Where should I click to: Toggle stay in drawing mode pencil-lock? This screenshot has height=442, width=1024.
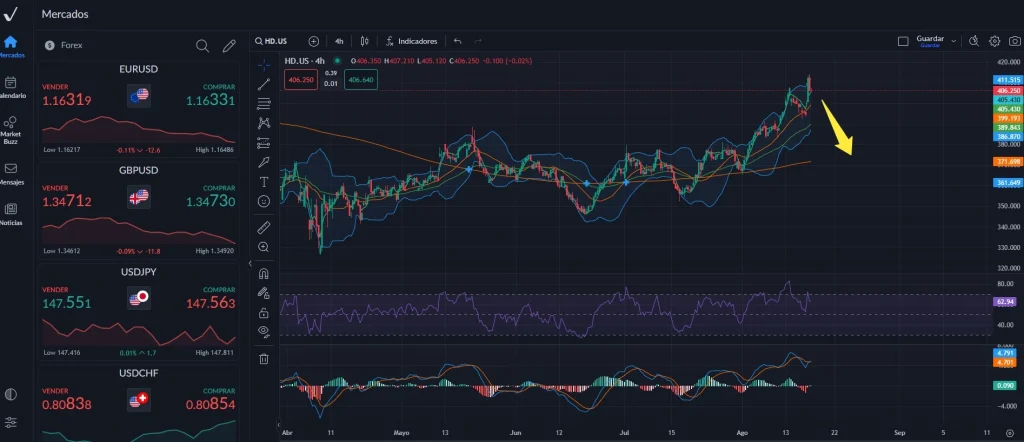click(x=264, y=292)
